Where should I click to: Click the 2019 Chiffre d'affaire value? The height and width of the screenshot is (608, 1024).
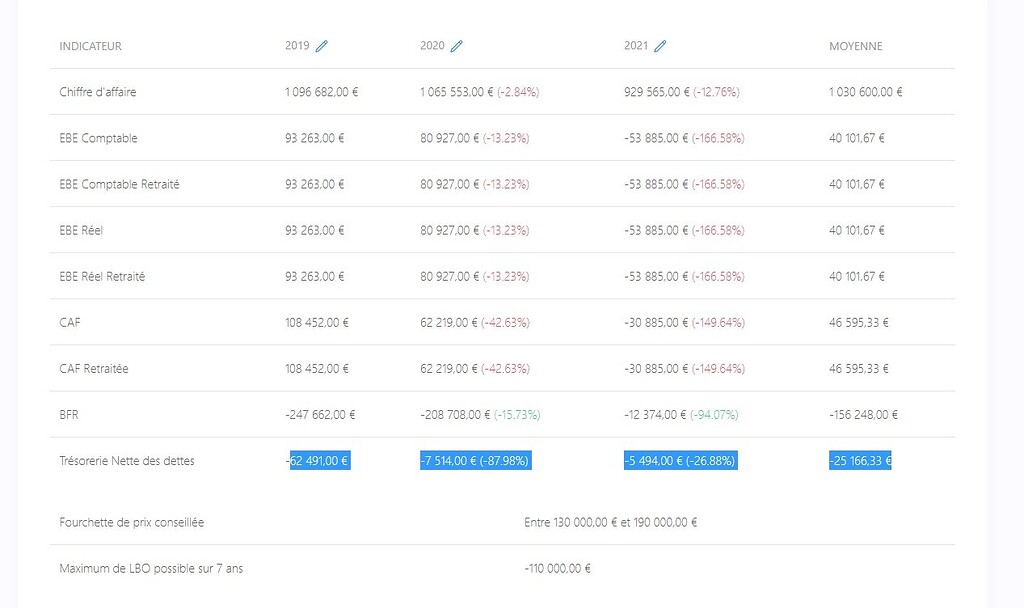coord(321,92)
